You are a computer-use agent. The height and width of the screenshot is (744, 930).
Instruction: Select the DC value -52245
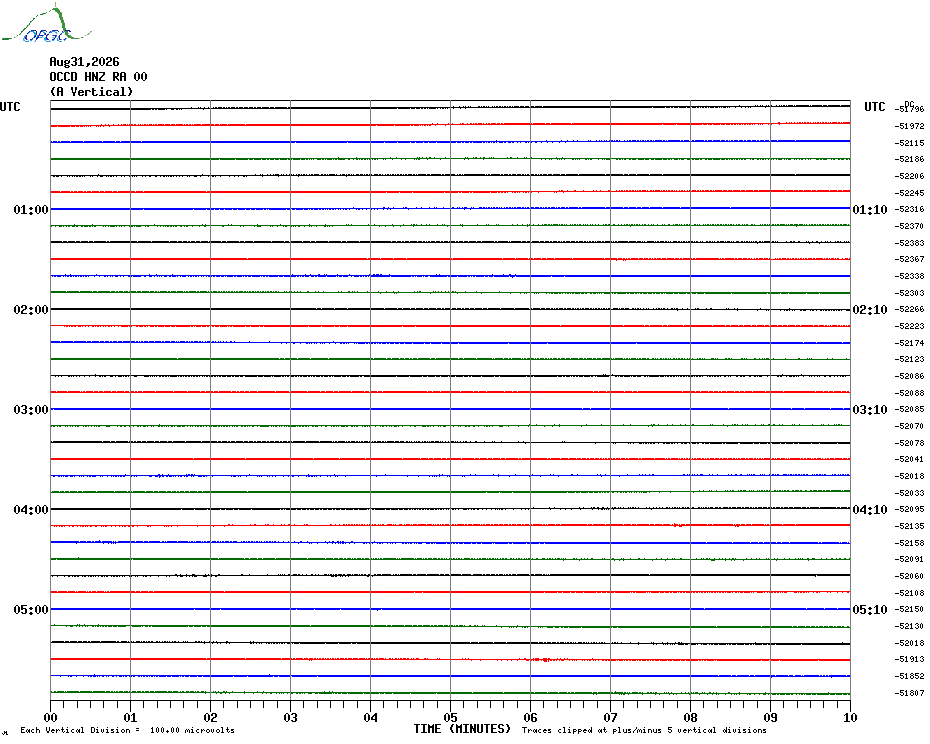909,193
